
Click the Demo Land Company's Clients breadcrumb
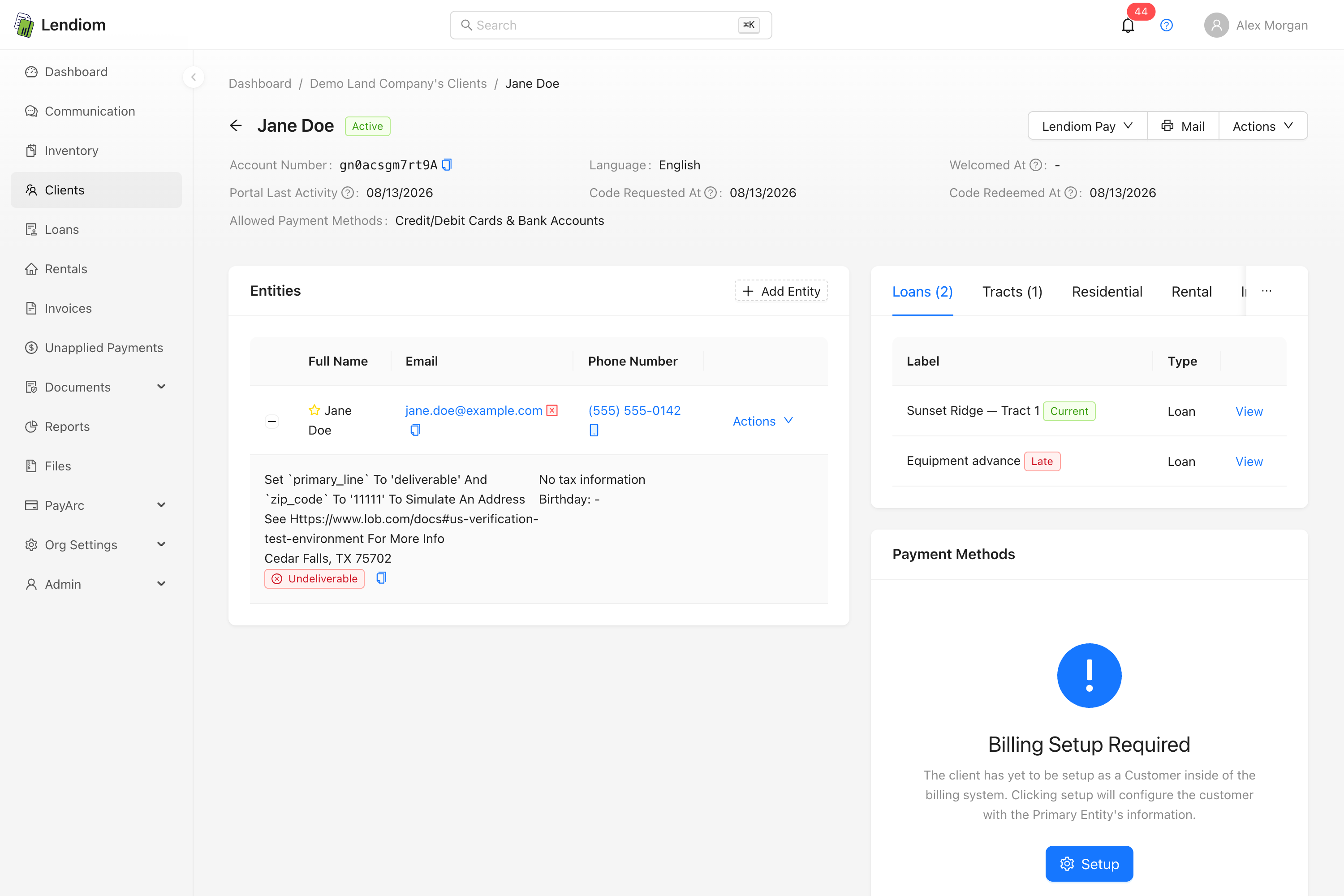pyautogui.click(x=398, y=83)
